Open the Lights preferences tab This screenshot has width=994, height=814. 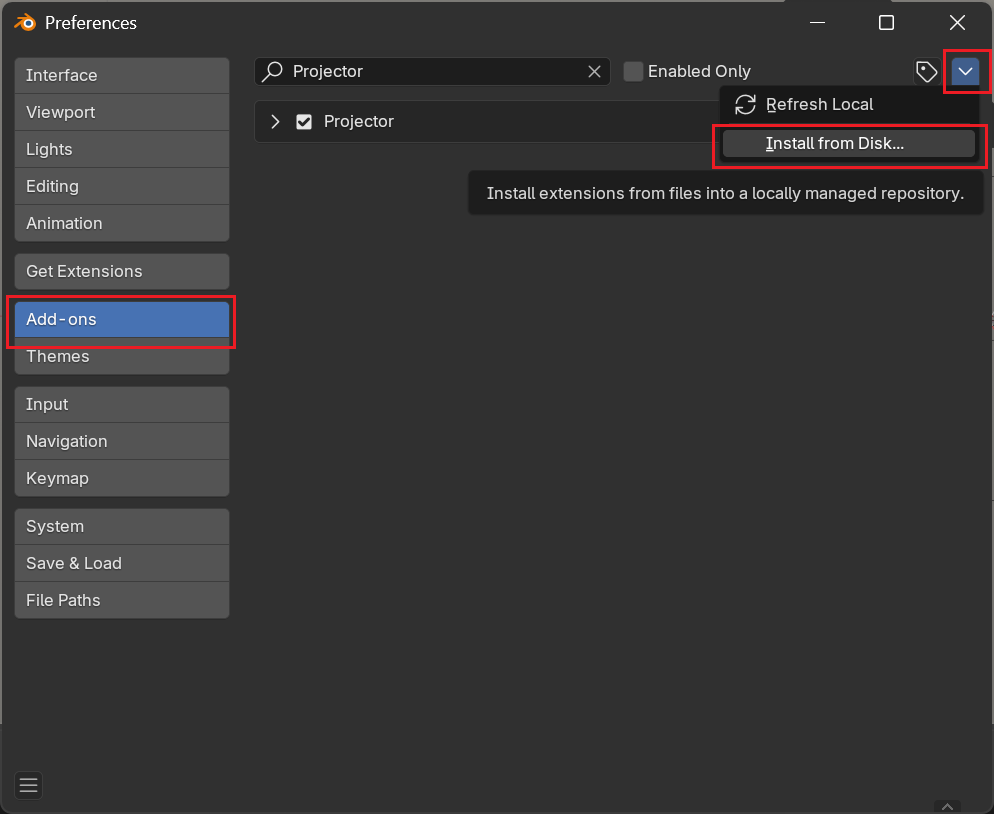(x=122, y=150)
